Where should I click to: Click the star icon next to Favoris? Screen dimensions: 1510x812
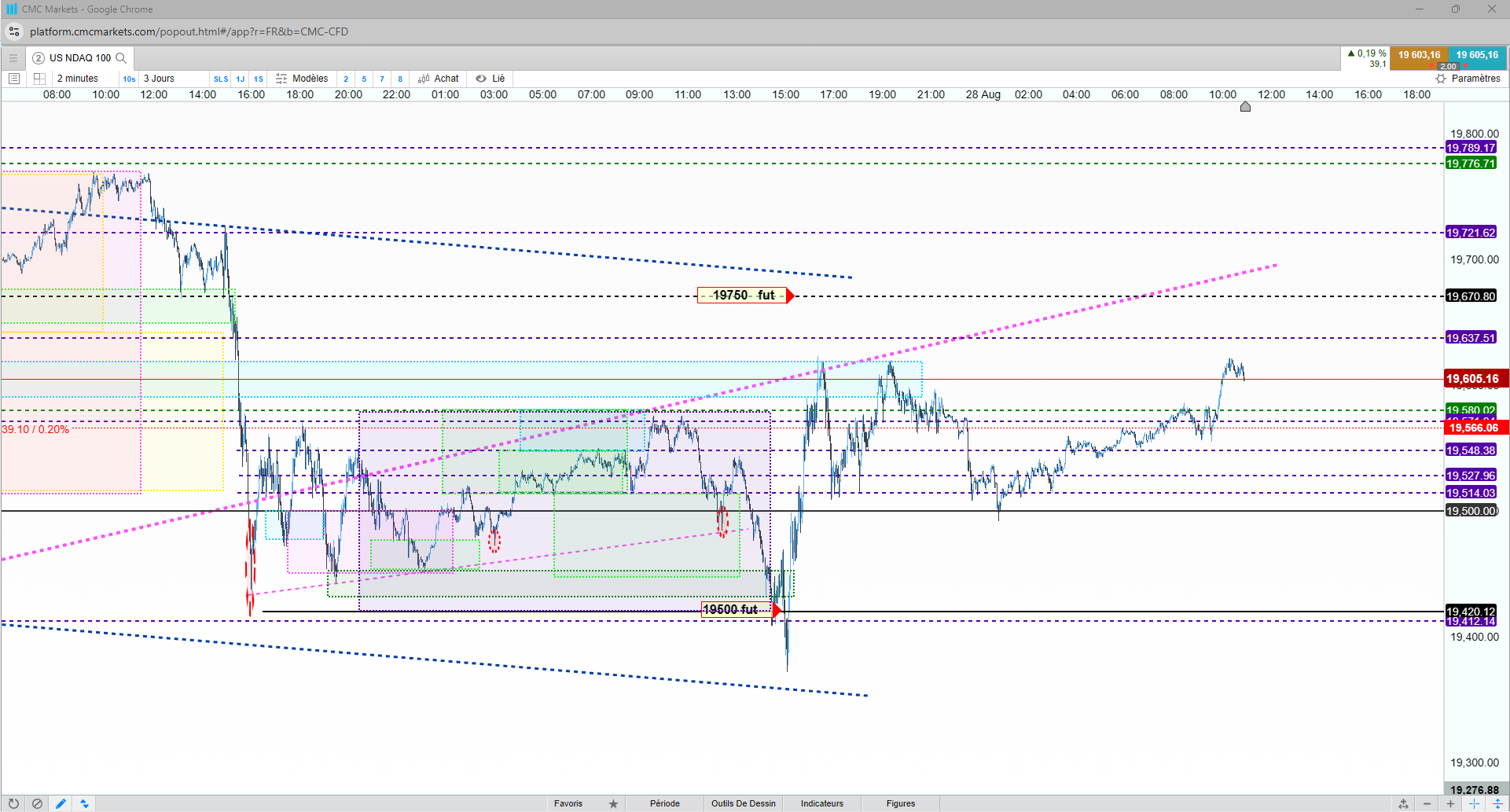point(613,803)
